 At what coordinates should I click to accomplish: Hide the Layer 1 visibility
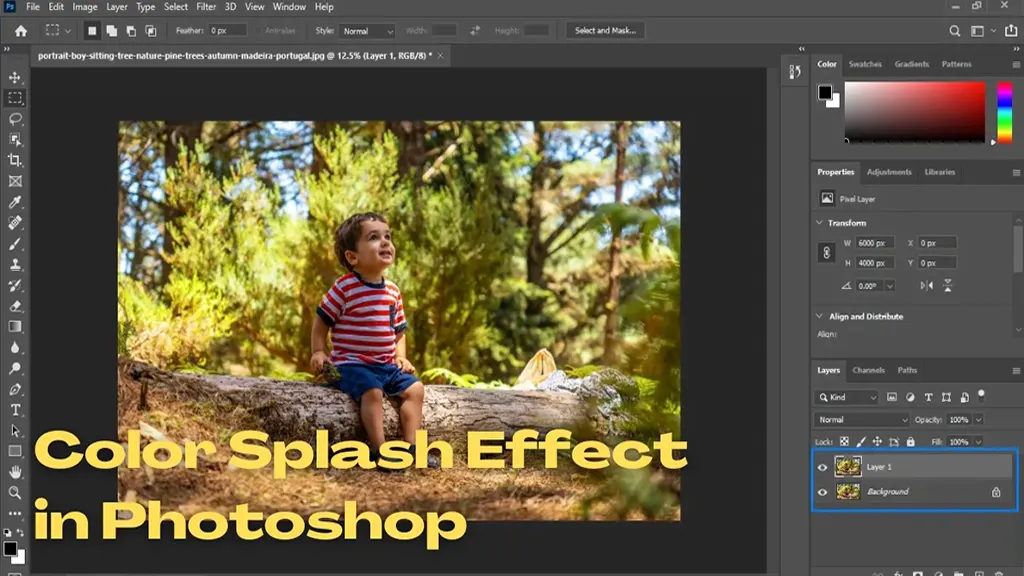(x=821, y=467)
